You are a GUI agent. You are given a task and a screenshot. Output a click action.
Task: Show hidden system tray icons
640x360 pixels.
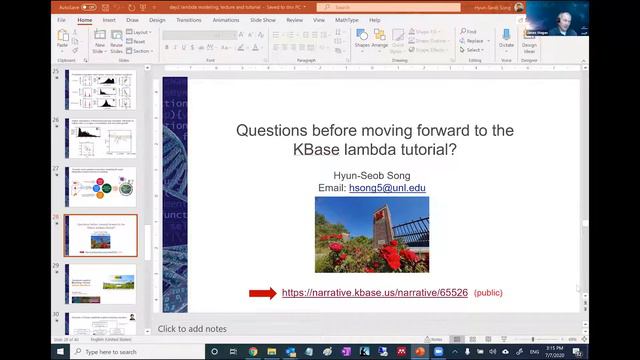455,351
